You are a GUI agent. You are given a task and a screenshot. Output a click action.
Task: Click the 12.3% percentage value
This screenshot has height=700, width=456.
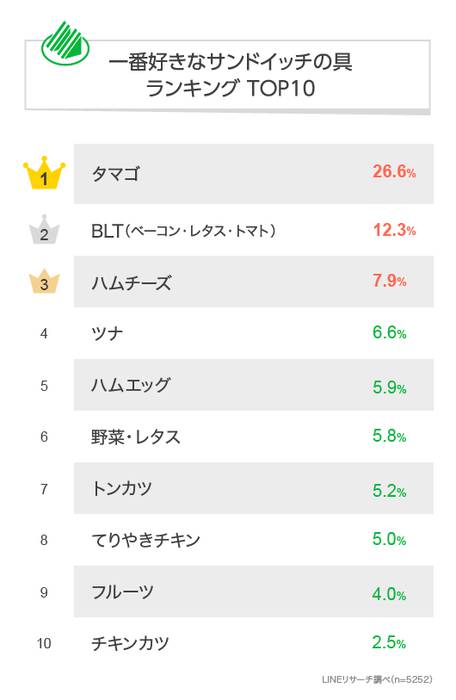(394, 230)
